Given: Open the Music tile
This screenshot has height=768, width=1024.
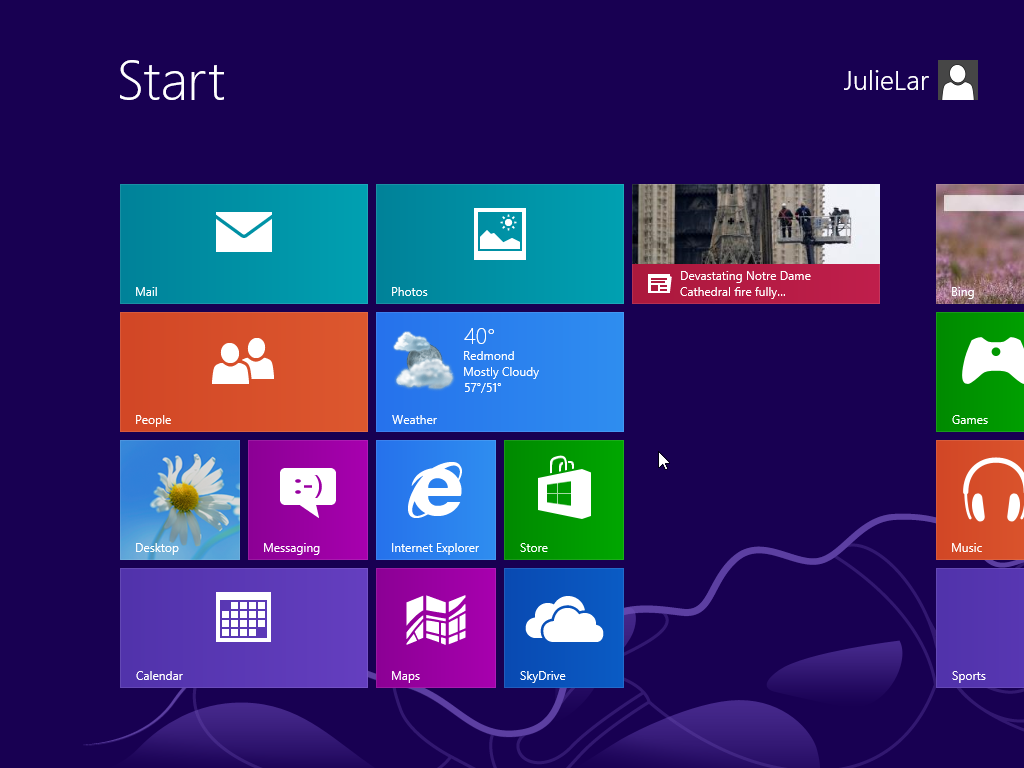Looking at the screenshot, I should (980, 500).
